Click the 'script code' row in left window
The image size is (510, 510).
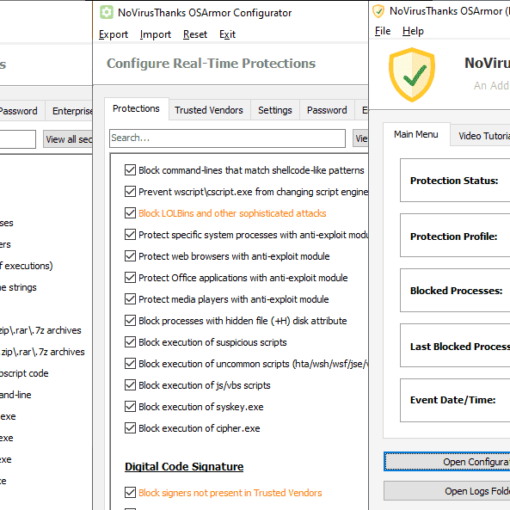tap(24, 373)
